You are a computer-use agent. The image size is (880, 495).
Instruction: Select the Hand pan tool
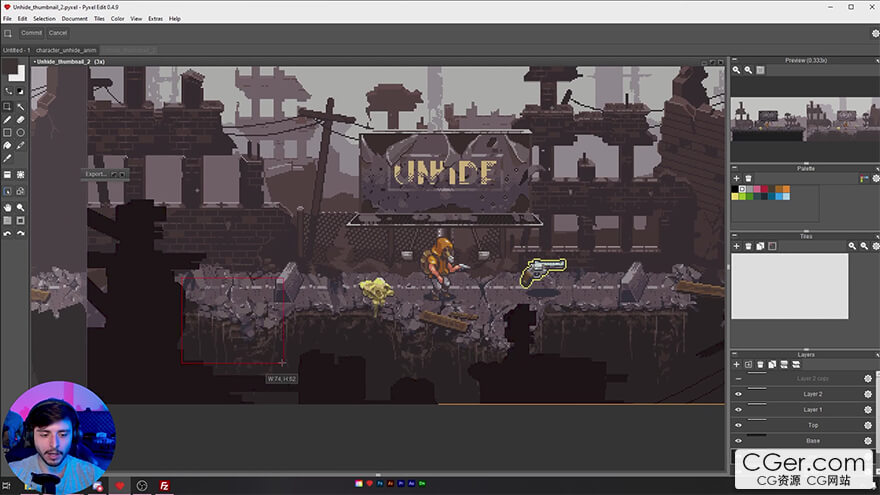click(7, 207)
